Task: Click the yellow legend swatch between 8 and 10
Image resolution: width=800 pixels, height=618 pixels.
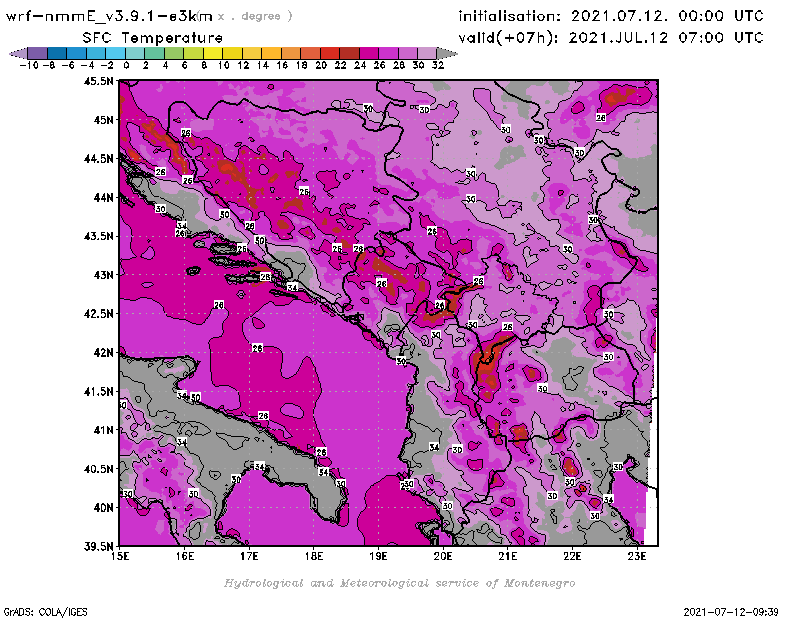Action: (x=213, y=53)
